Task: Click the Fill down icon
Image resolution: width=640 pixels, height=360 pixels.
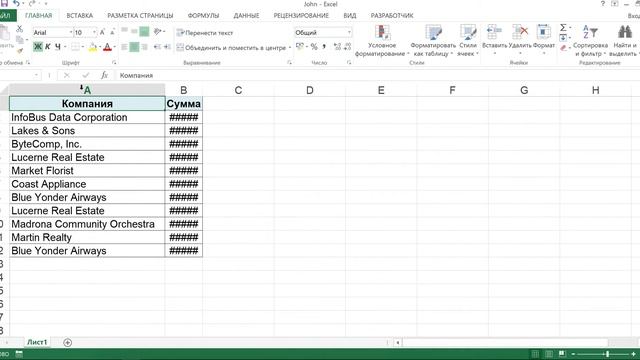Action: click(x=563, y=38)
